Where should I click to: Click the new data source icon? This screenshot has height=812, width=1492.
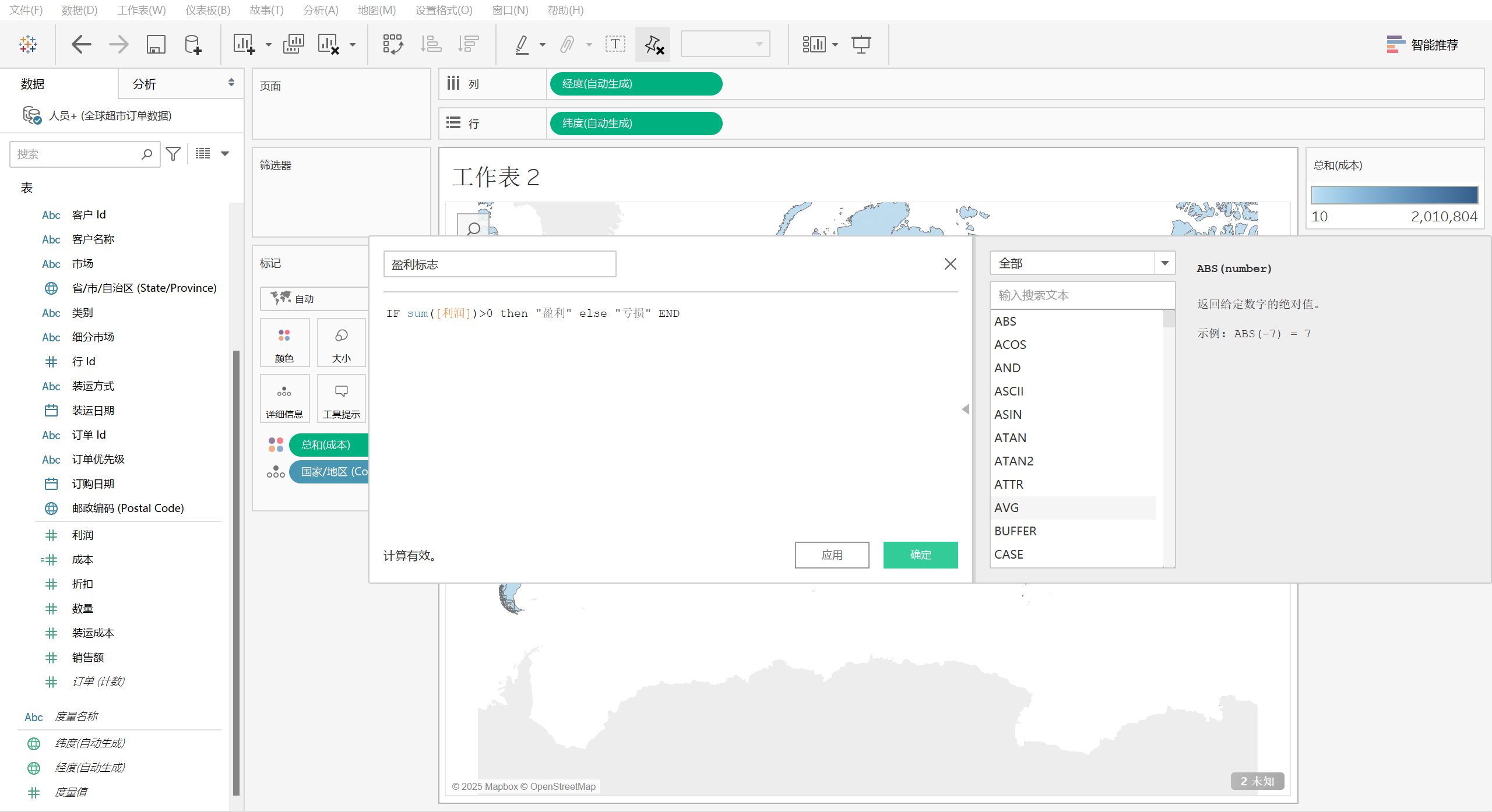192,44
